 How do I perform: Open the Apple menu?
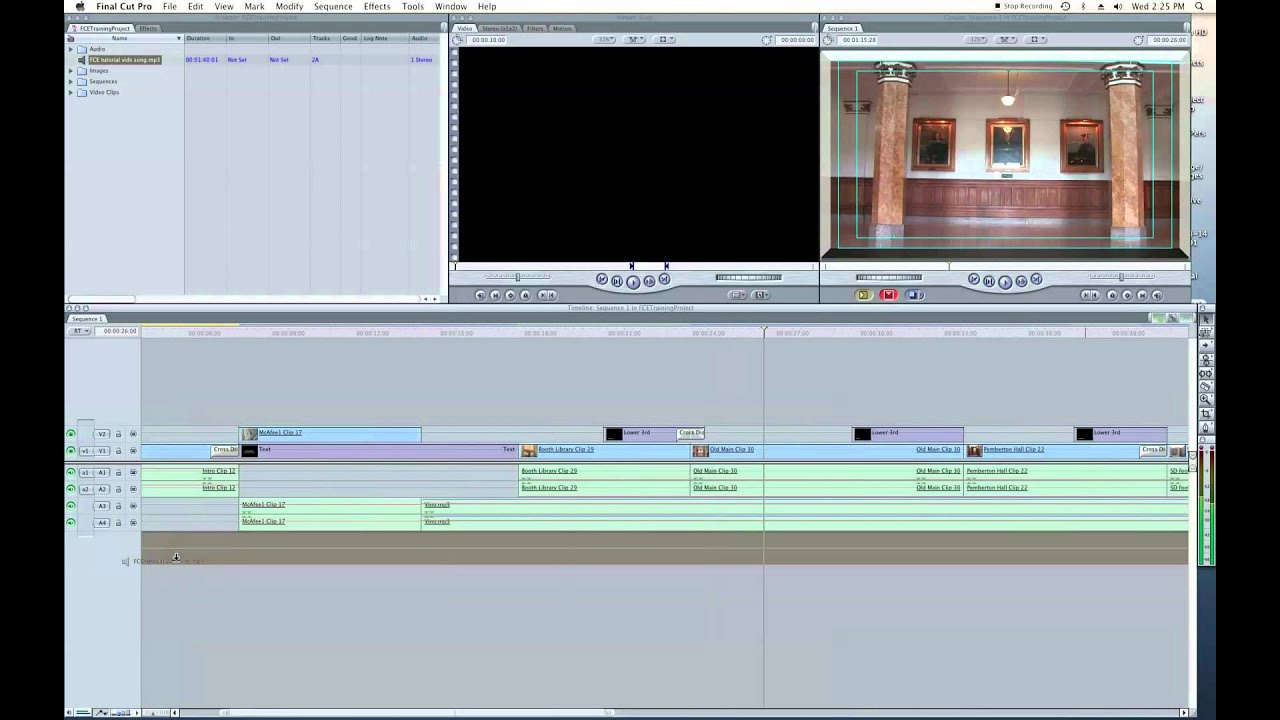pos(80,6)
